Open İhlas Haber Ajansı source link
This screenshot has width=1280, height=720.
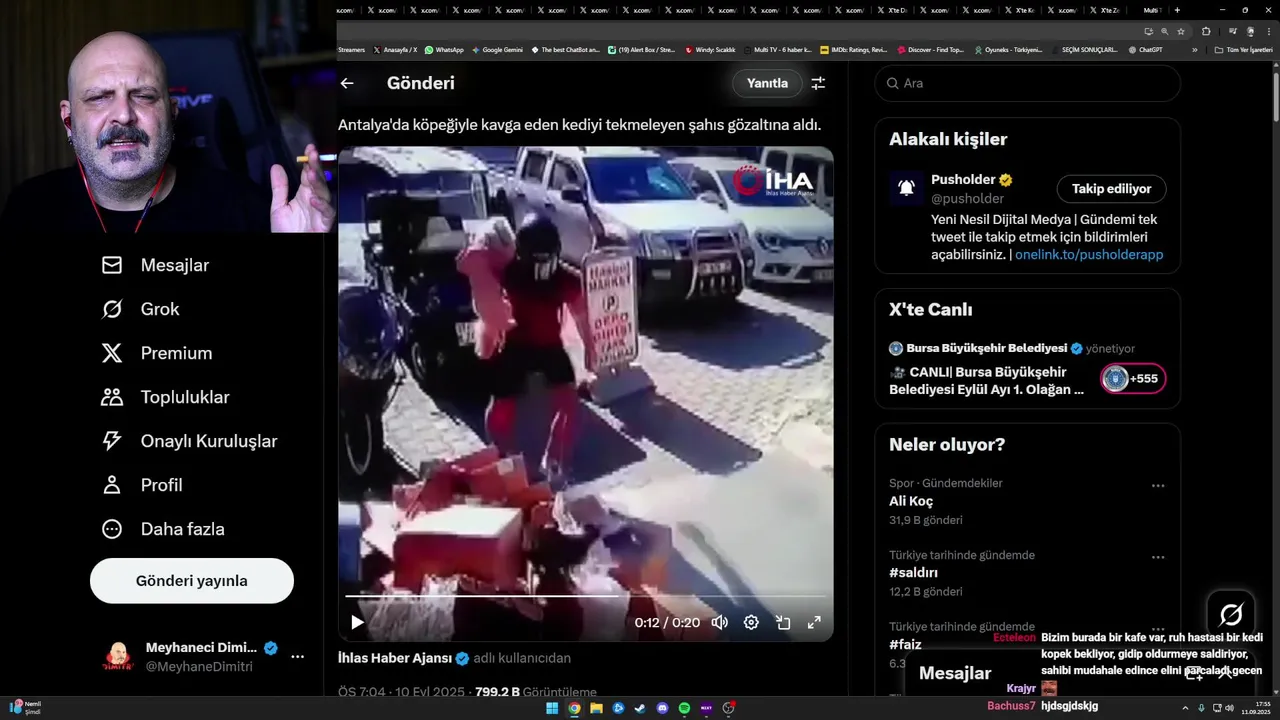(x=395, y=658)
